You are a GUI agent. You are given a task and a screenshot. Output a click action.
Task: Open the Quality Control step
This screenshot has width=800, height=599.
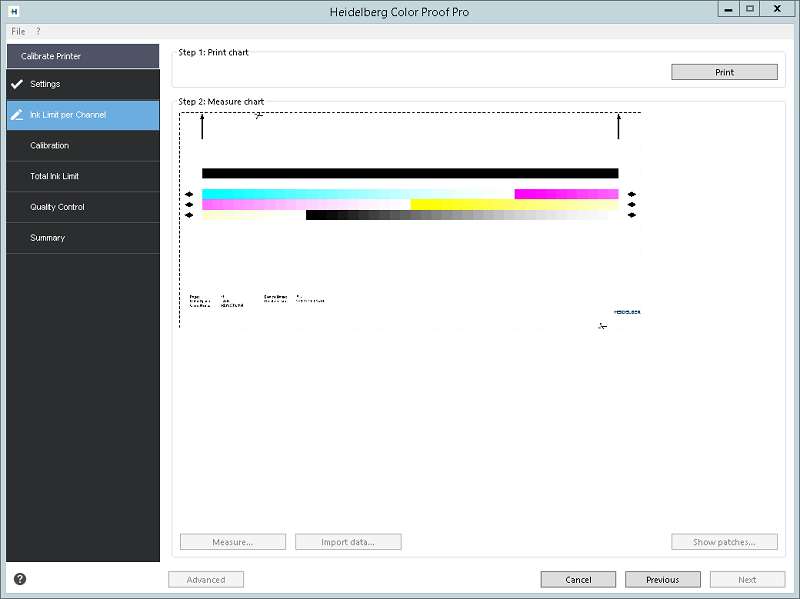coord(83,207)
